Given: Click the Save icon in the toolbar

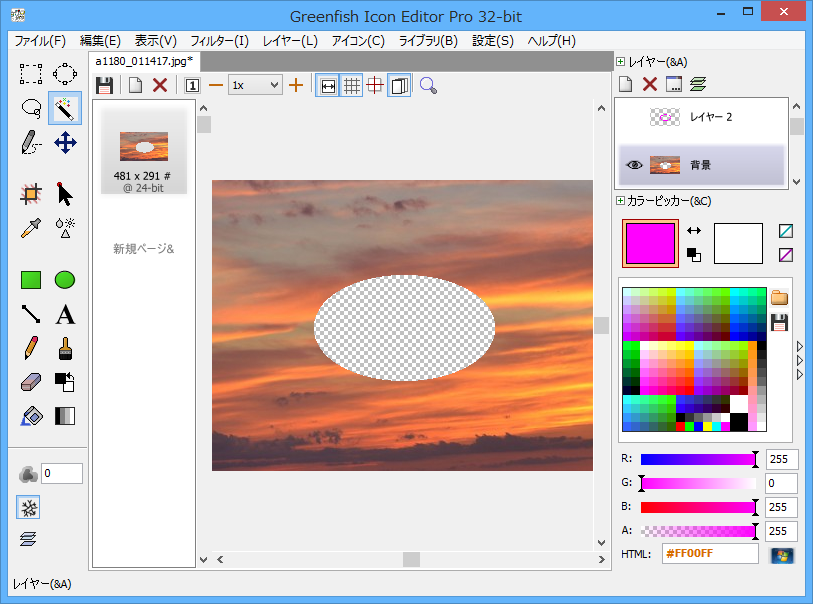Looking at the screenshot, I should coord(104,86).
